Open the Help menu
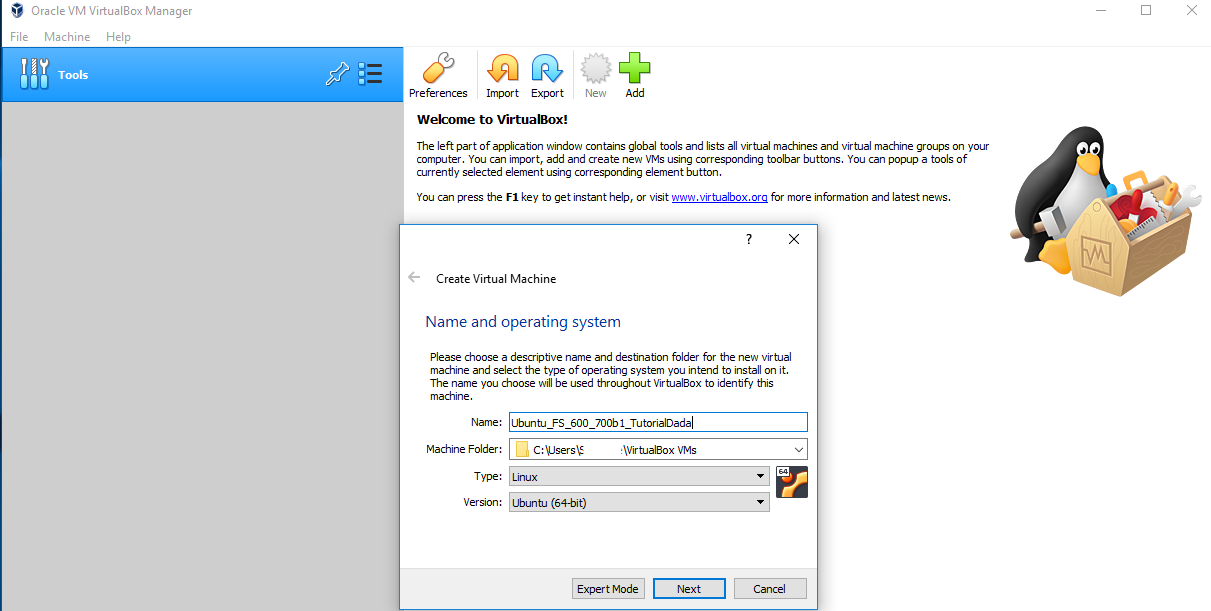 [118, 37]
